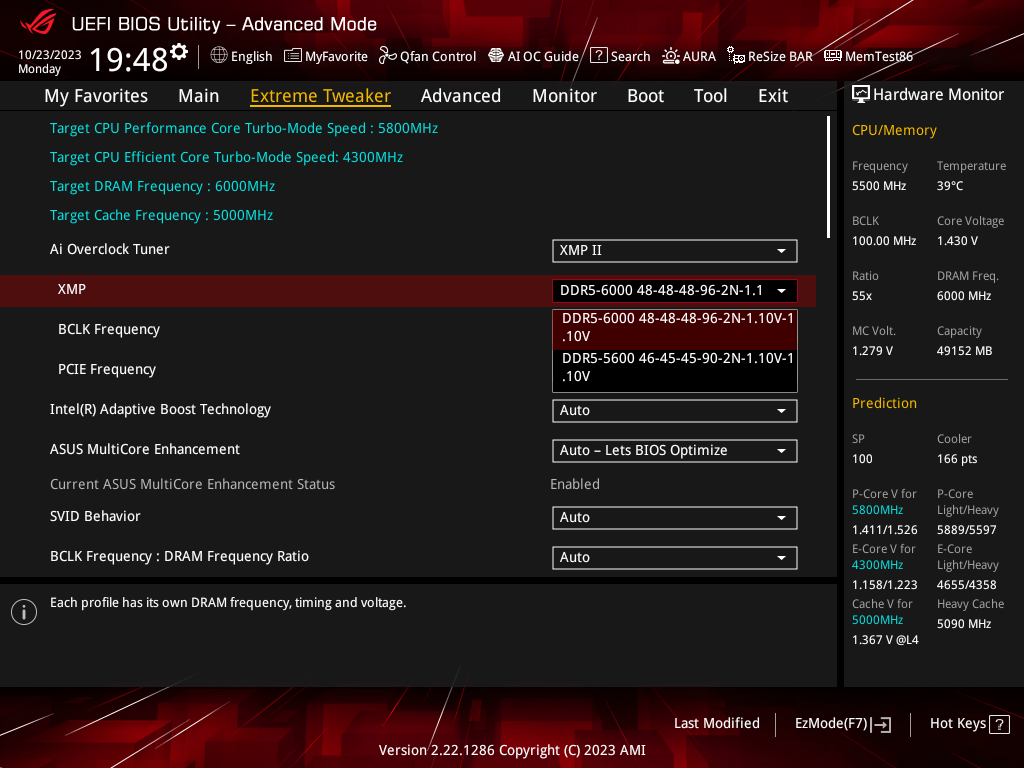Click Target CPU Performance Core Turbo-Mode Speed text
The image size is (1024, 768).
pyautogui.click(x=244, y=128)
